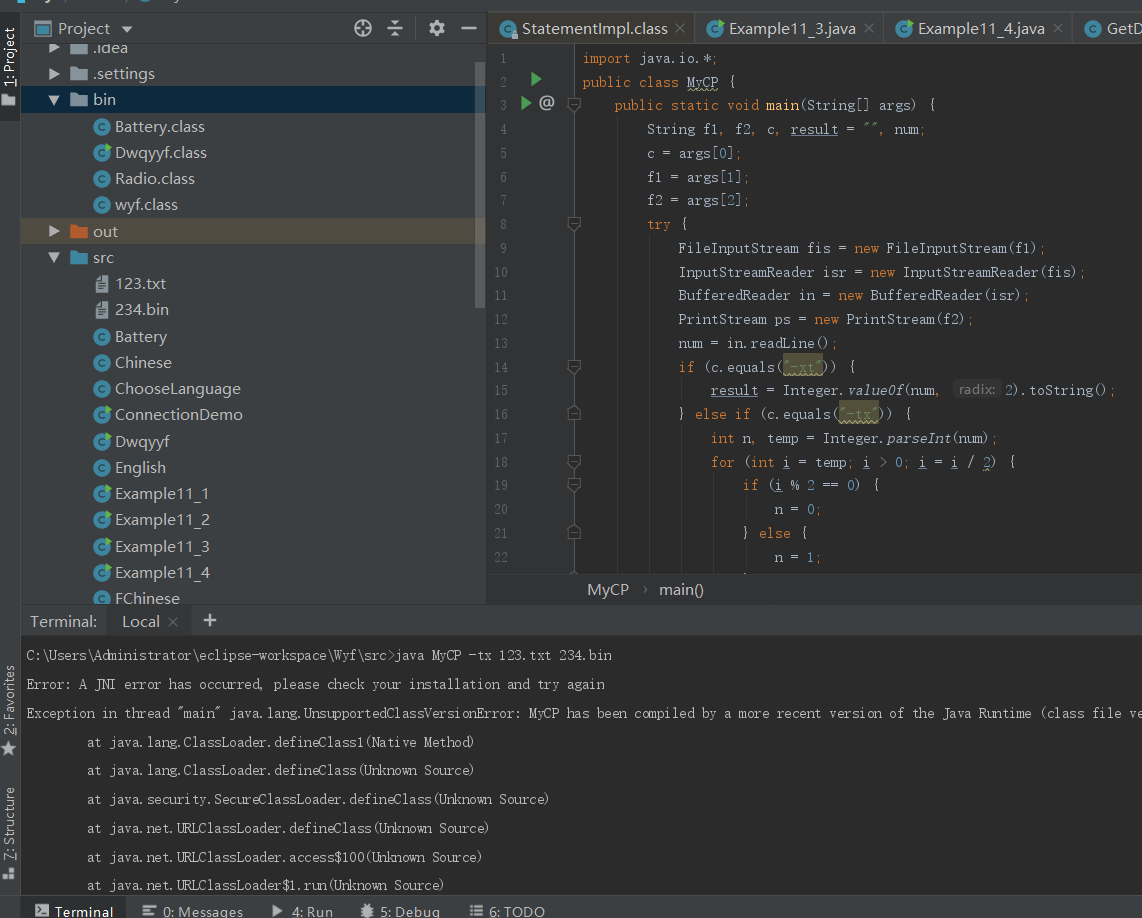Select ChooseLanguage class
The height and width of the screenshot is (918, 1142).
coord(177,389)
